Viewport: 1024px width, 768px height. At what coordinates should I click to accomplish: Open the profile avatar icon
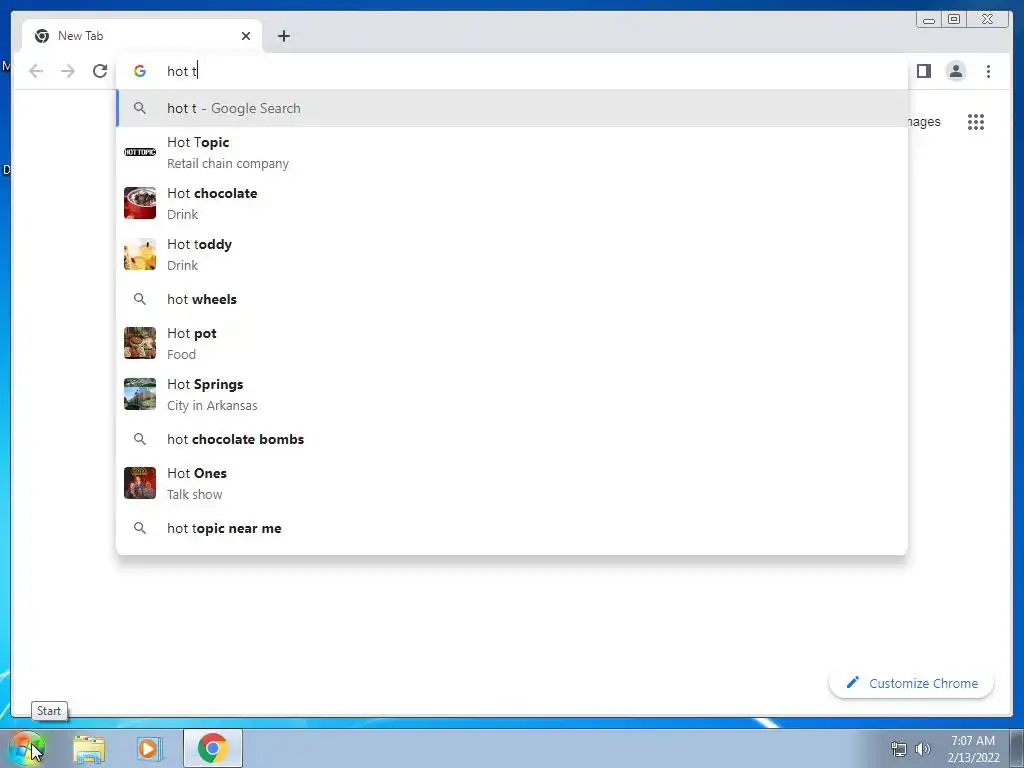[x=955, y=71]
